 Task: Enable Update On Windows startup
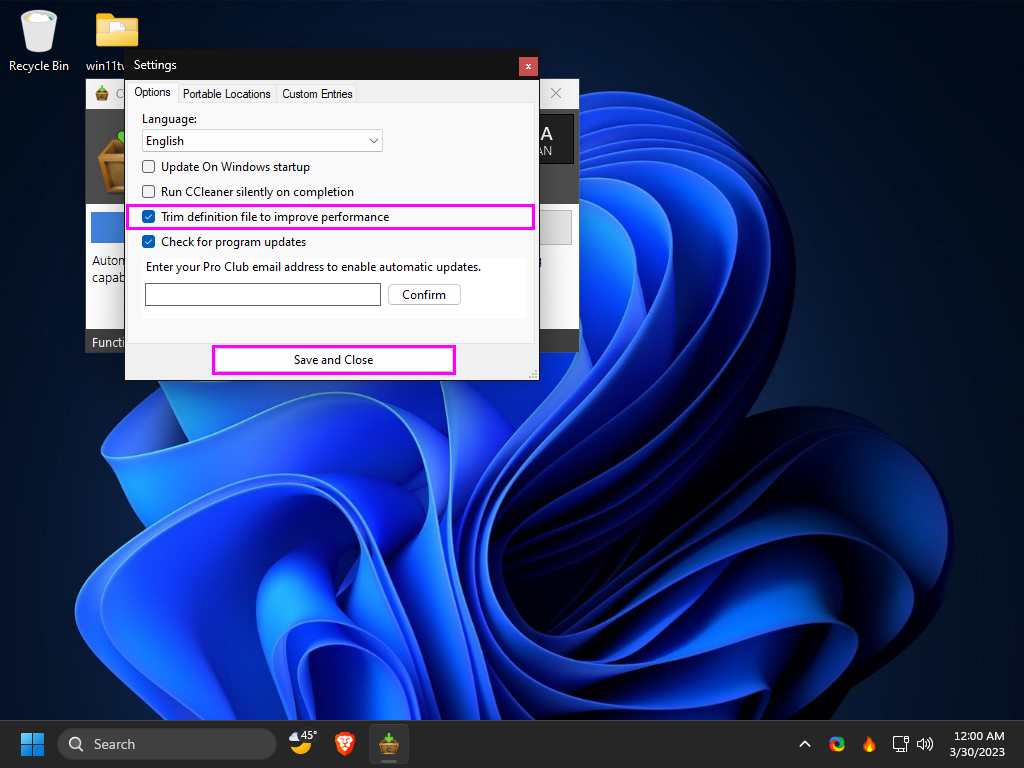click(x=149, y=167)
